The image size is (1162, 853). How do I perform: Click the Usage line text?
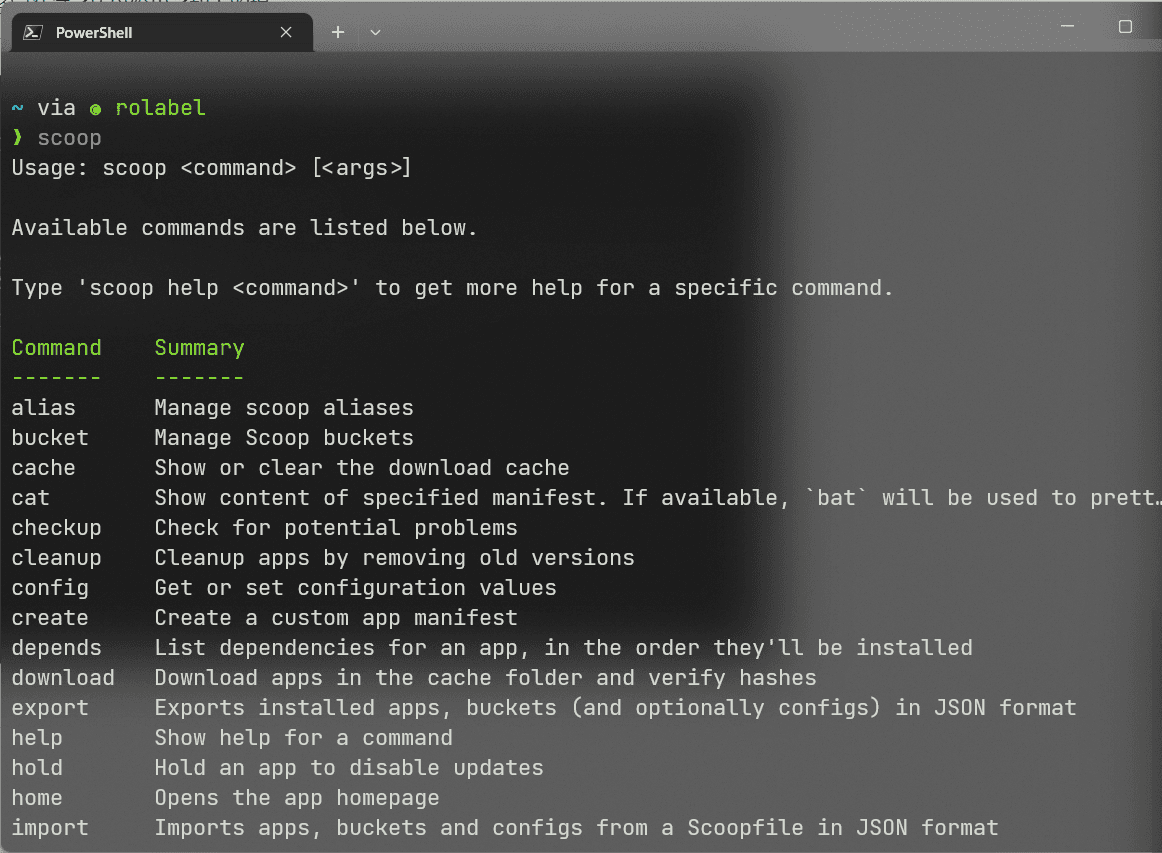tap(211, 168)
